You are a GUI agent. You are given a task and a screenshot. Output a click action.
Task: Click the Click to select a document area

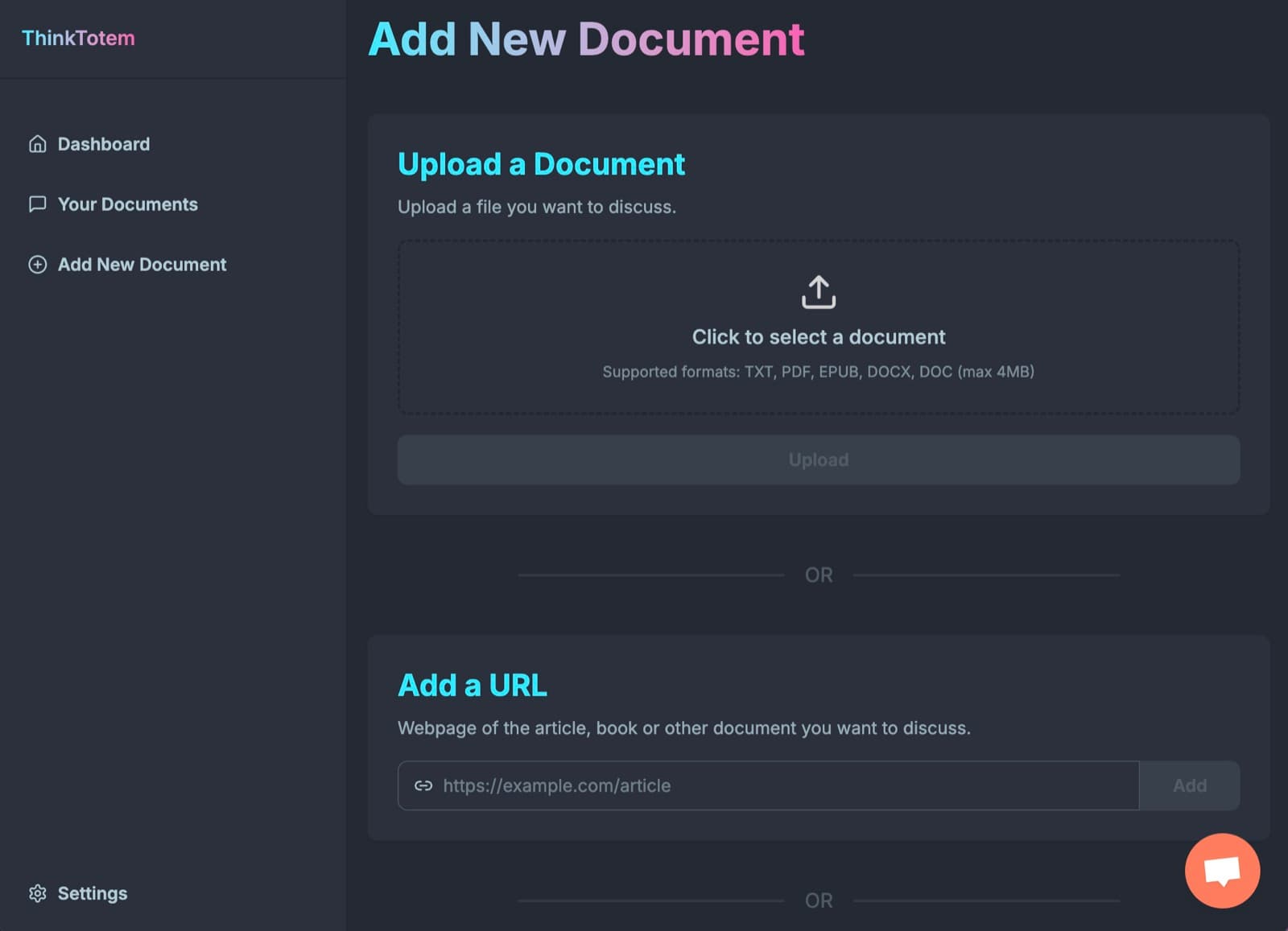click(x=818, y=336)
